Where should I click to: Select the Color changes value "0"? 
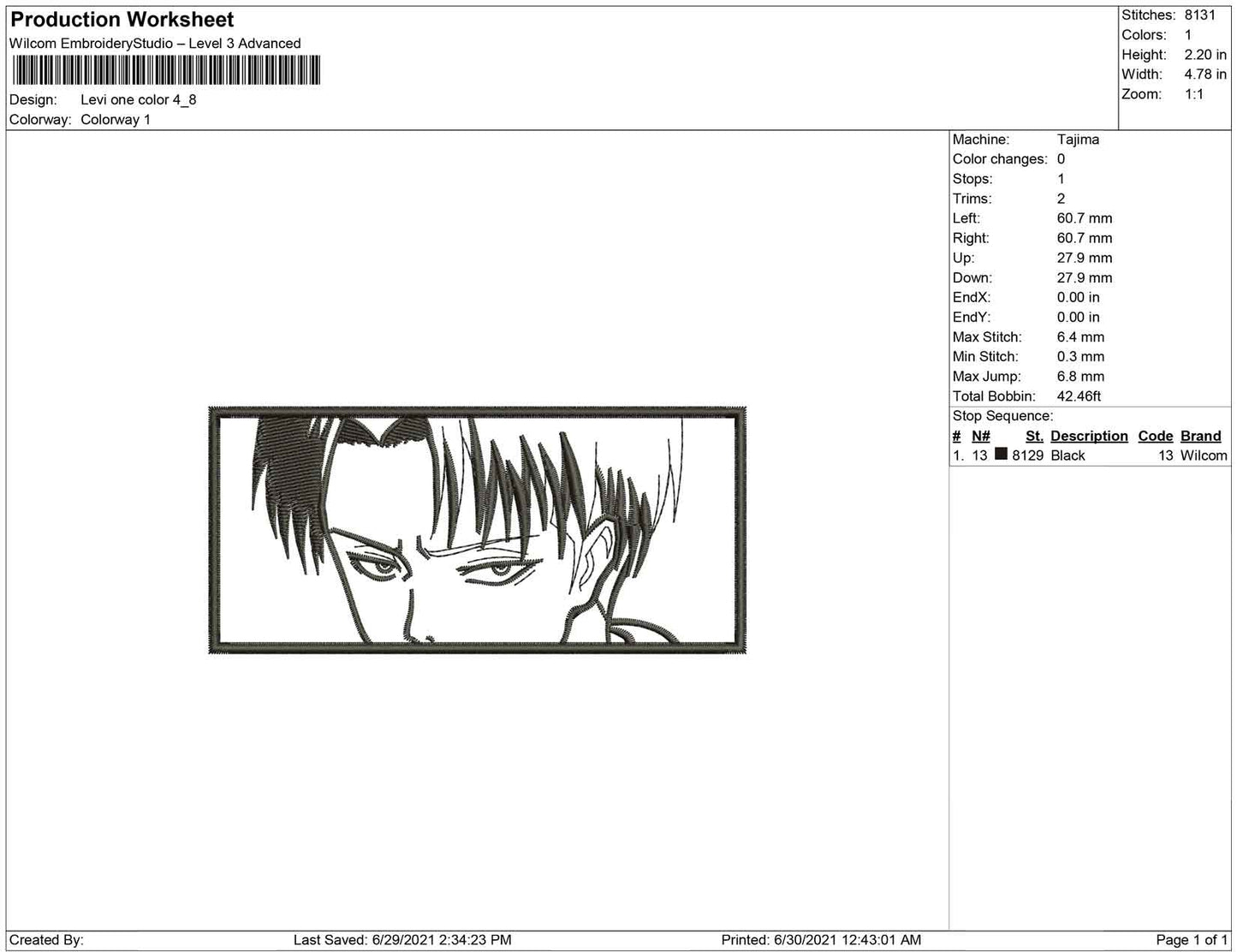pos(1062,159)
